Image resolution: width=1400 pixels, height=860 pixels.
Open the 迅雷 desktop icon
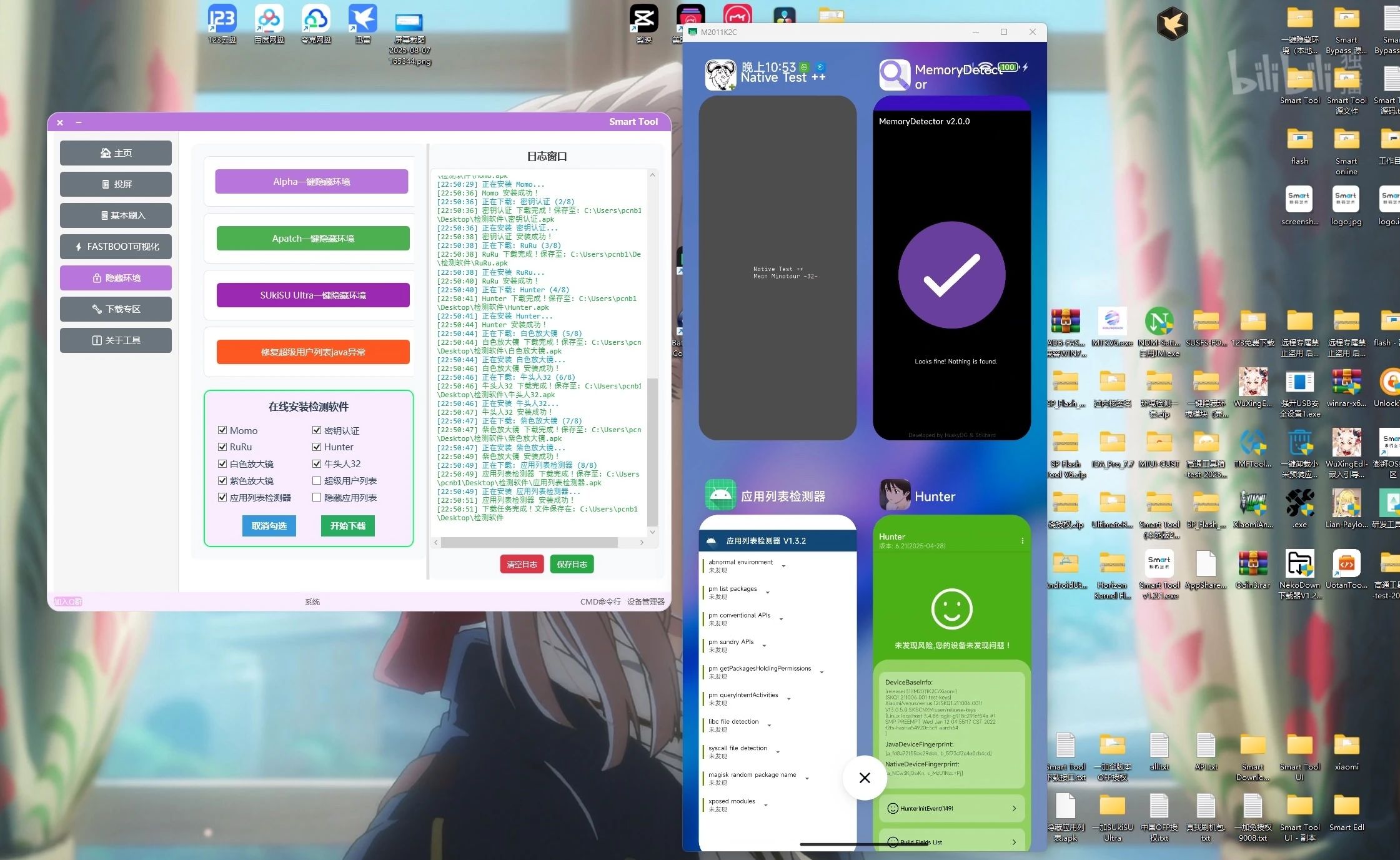(x=363, y=24)
